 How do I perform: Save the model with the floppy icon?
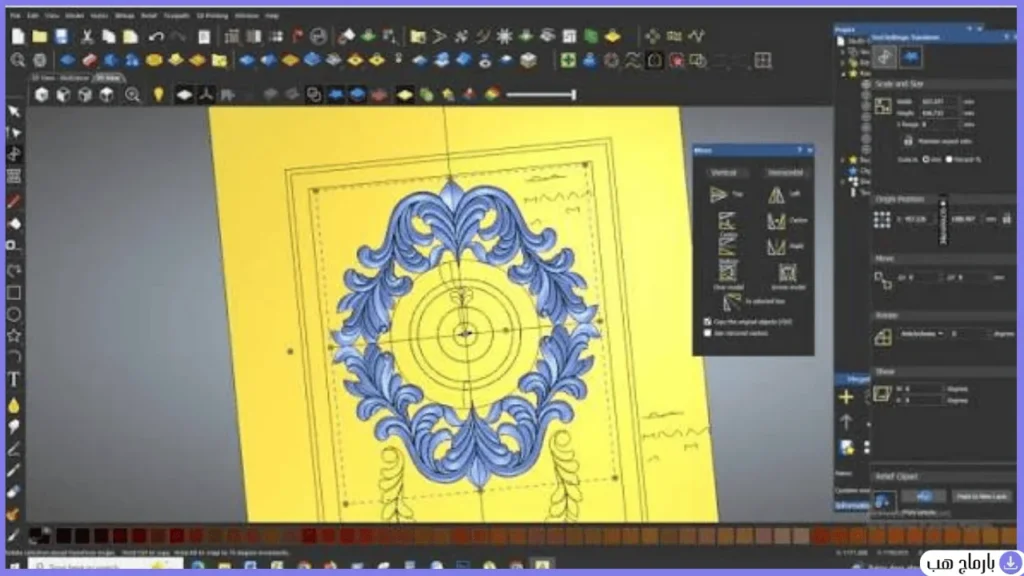pyautogui.click(x=61, y=37)
